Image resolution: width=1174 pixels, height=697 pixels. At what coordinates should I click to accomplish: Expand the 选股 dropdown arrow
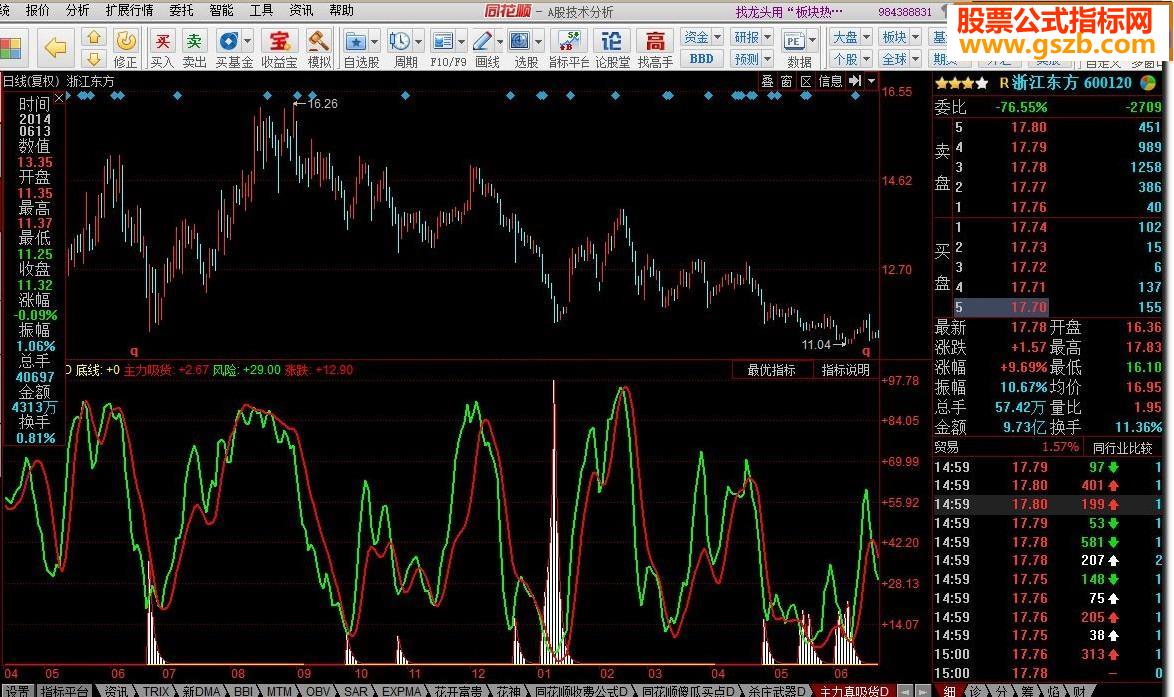tap(538, 41)
